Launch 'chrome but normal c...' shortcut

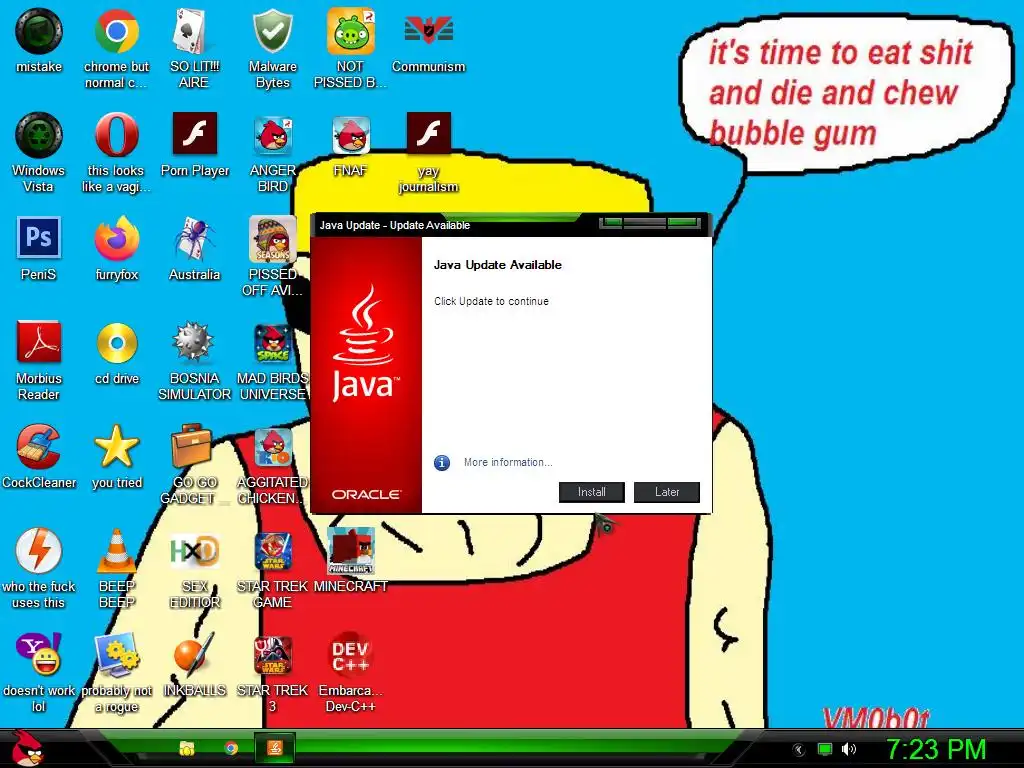coord(116,48)
